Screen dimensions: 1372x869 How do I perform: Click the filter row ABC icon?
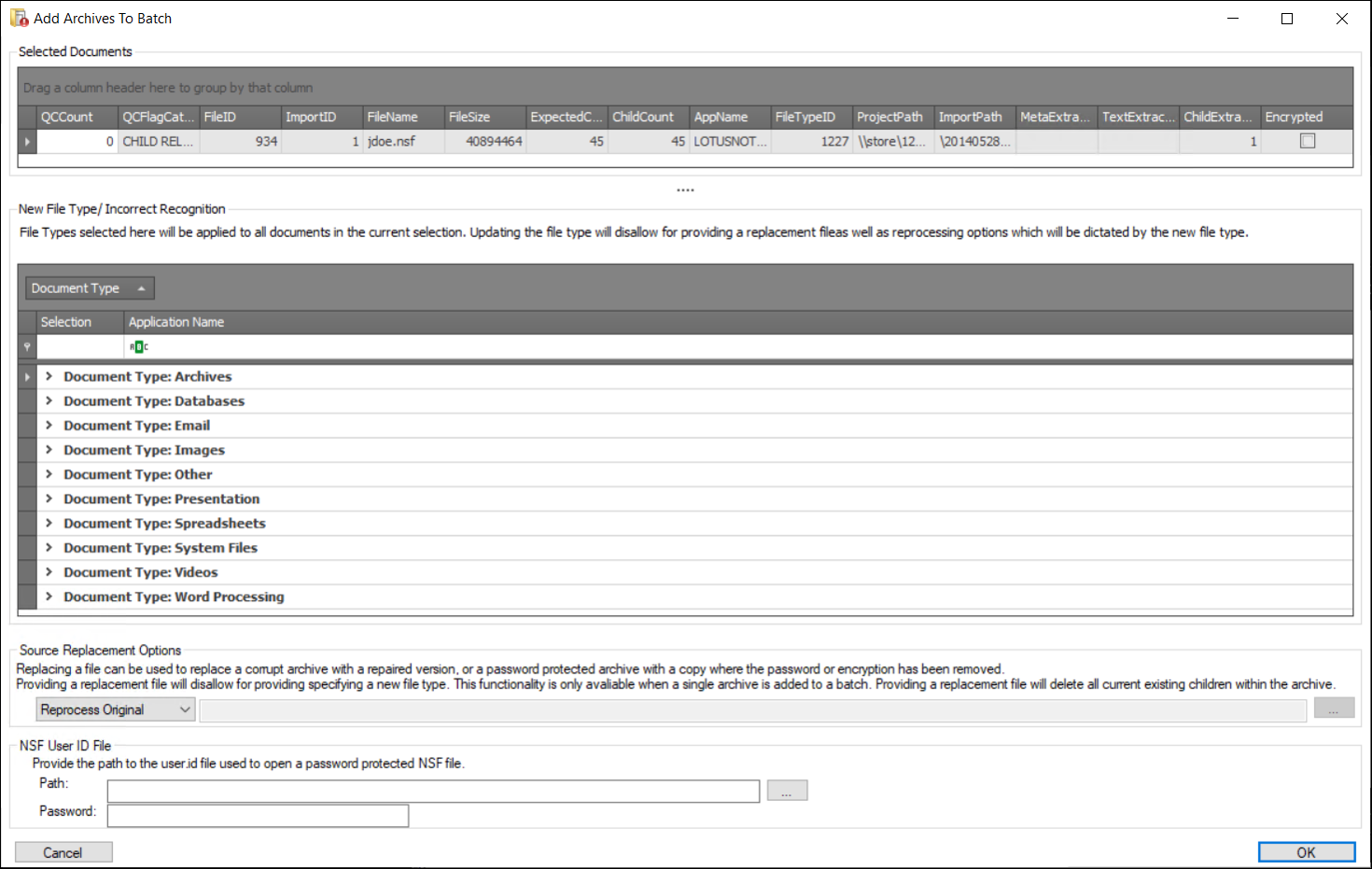139,347
